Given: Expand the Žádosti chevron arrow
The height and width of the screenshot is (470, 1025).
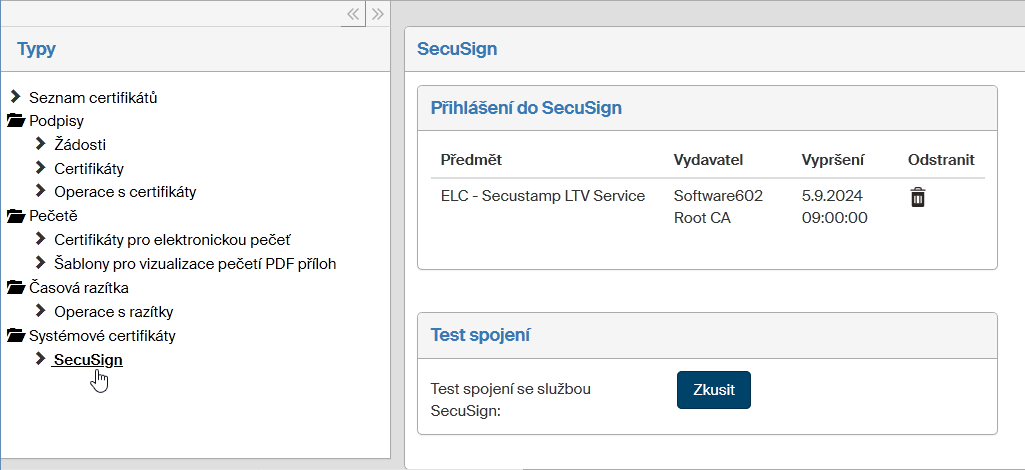Looking at the screenshot, I should point(41,144).
